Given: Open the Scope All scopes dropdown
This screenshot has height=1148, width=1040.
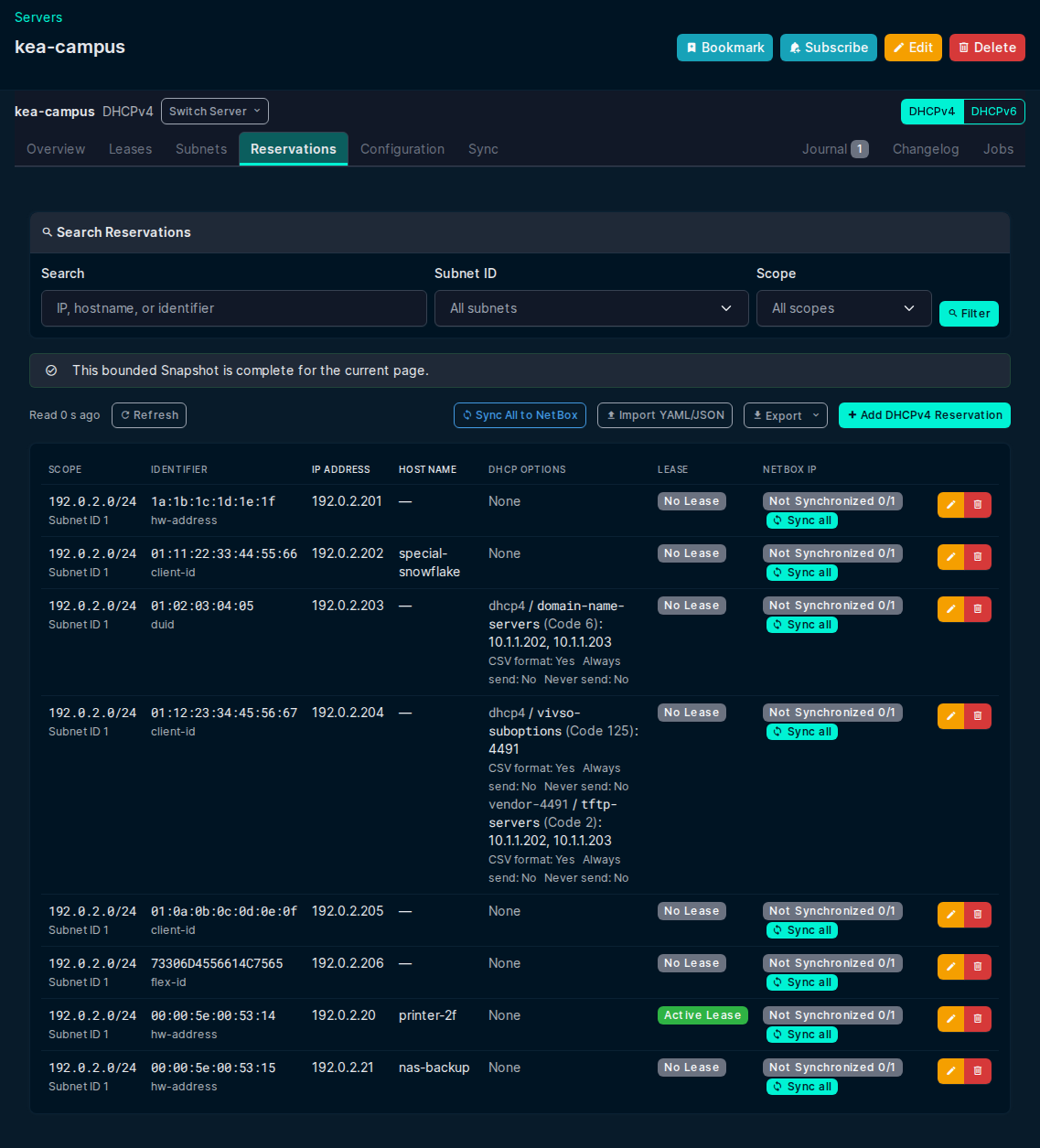Looking at the screenshot, I should point(844,308).
